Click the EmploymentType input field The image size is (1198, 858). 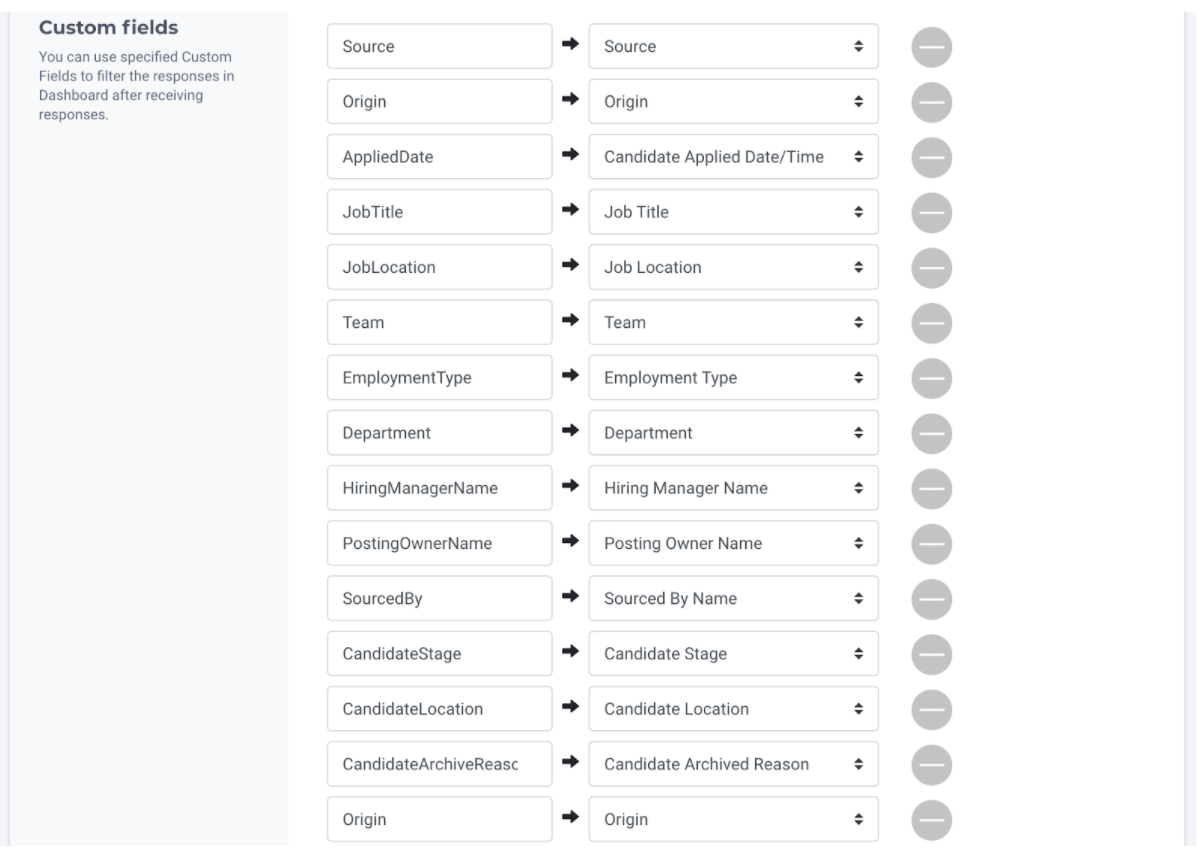tap(439, 377)
